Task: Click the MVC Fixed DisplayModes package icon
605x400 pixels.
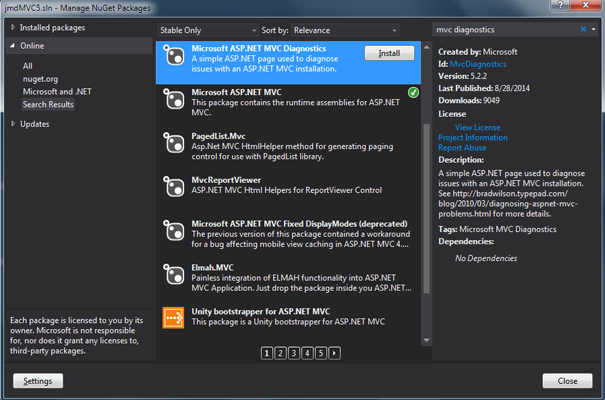Action: tap(174, 230)
